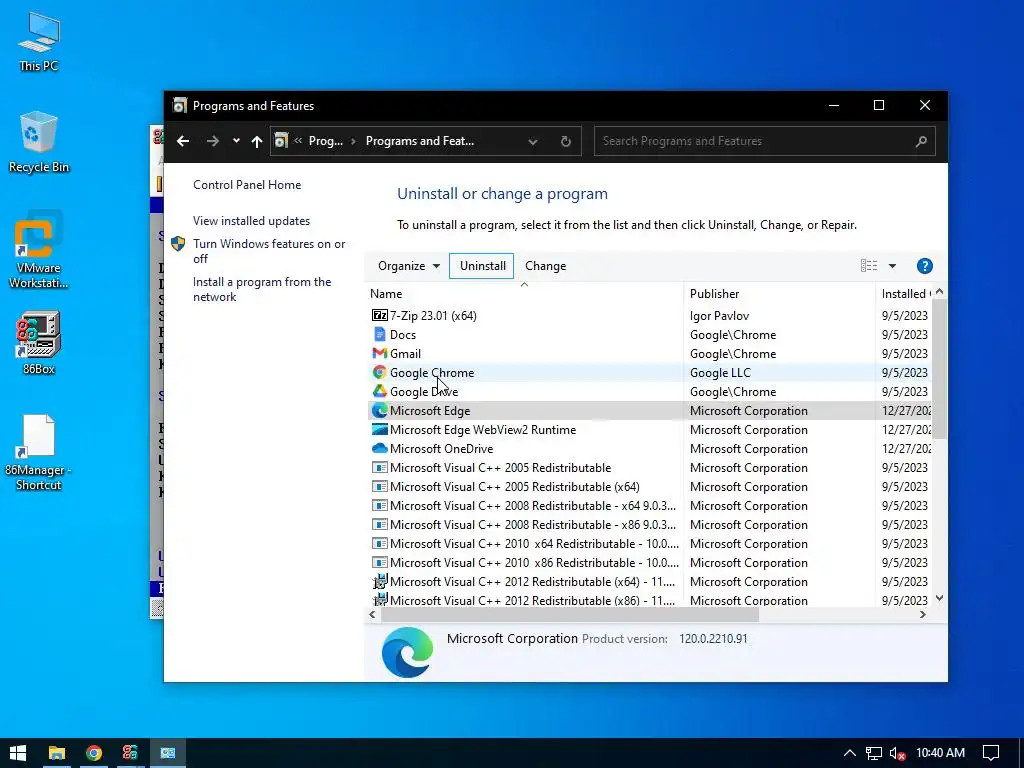The width and height of the screenshot is (1024, 768).
Task: Open the Organize dropdown menu
Action: [x=409, y=266]
